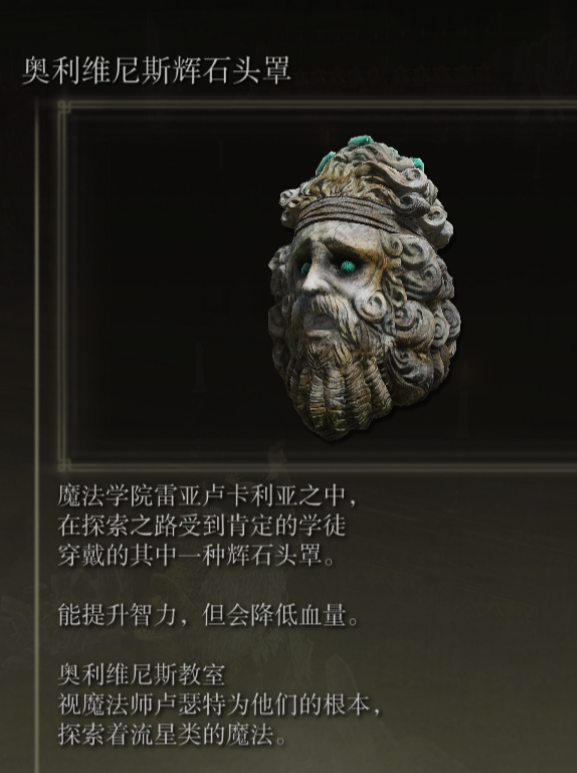Click the mask's left glowing green eye
Screen dimensions: 577x773
click(305, 269)
